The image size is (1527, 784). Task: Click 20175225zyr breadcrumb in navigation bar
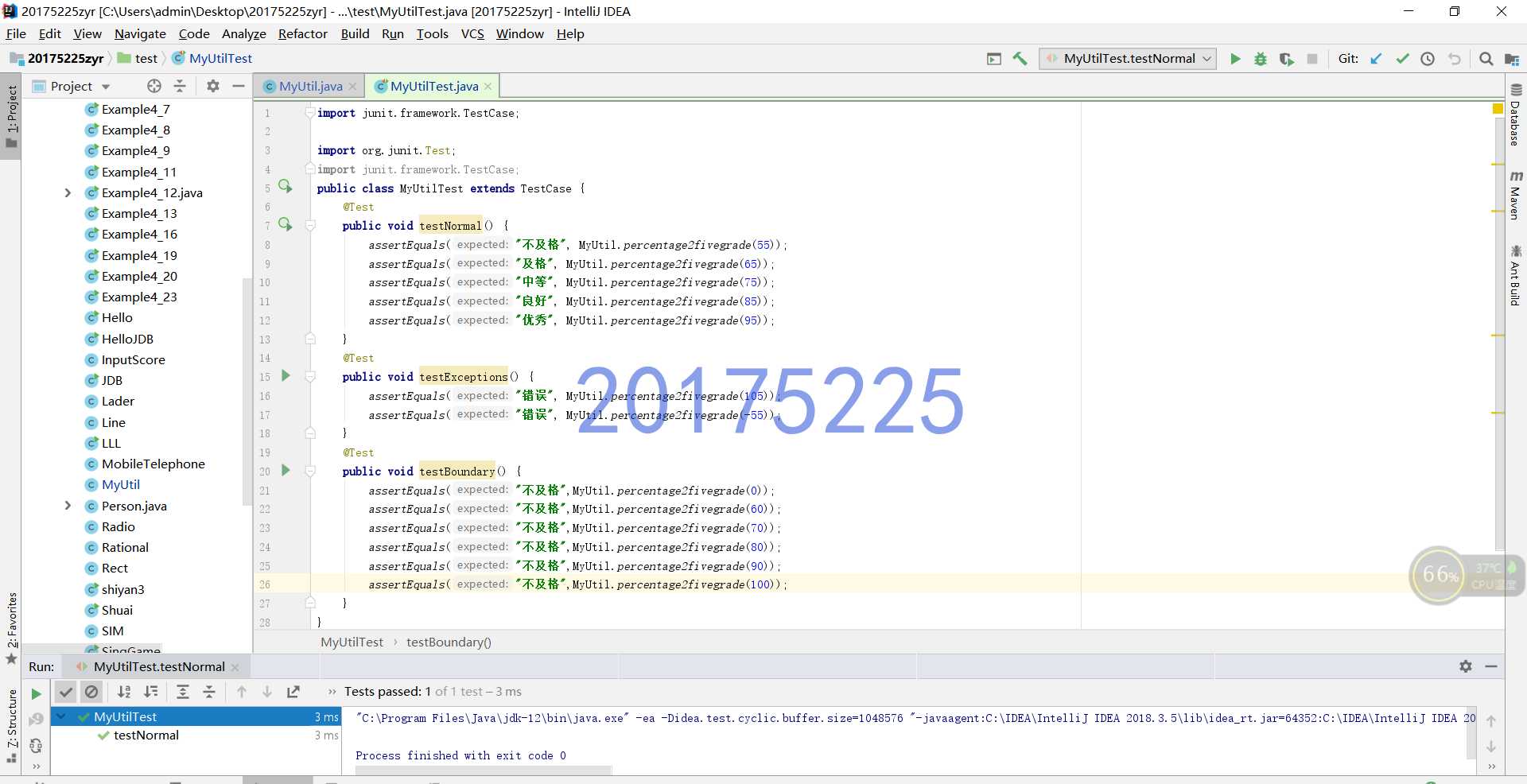click(x=57, y=58)
